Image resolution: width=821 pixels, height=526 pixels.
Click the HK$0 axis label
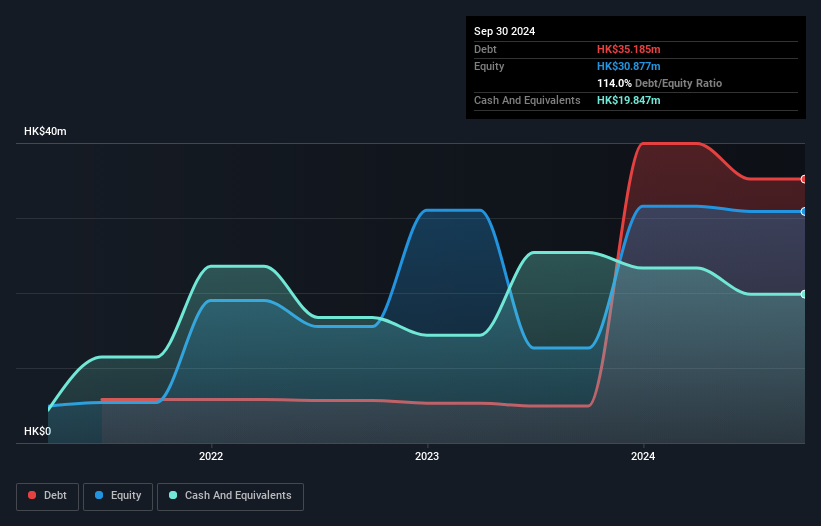[x=38, y=431]
